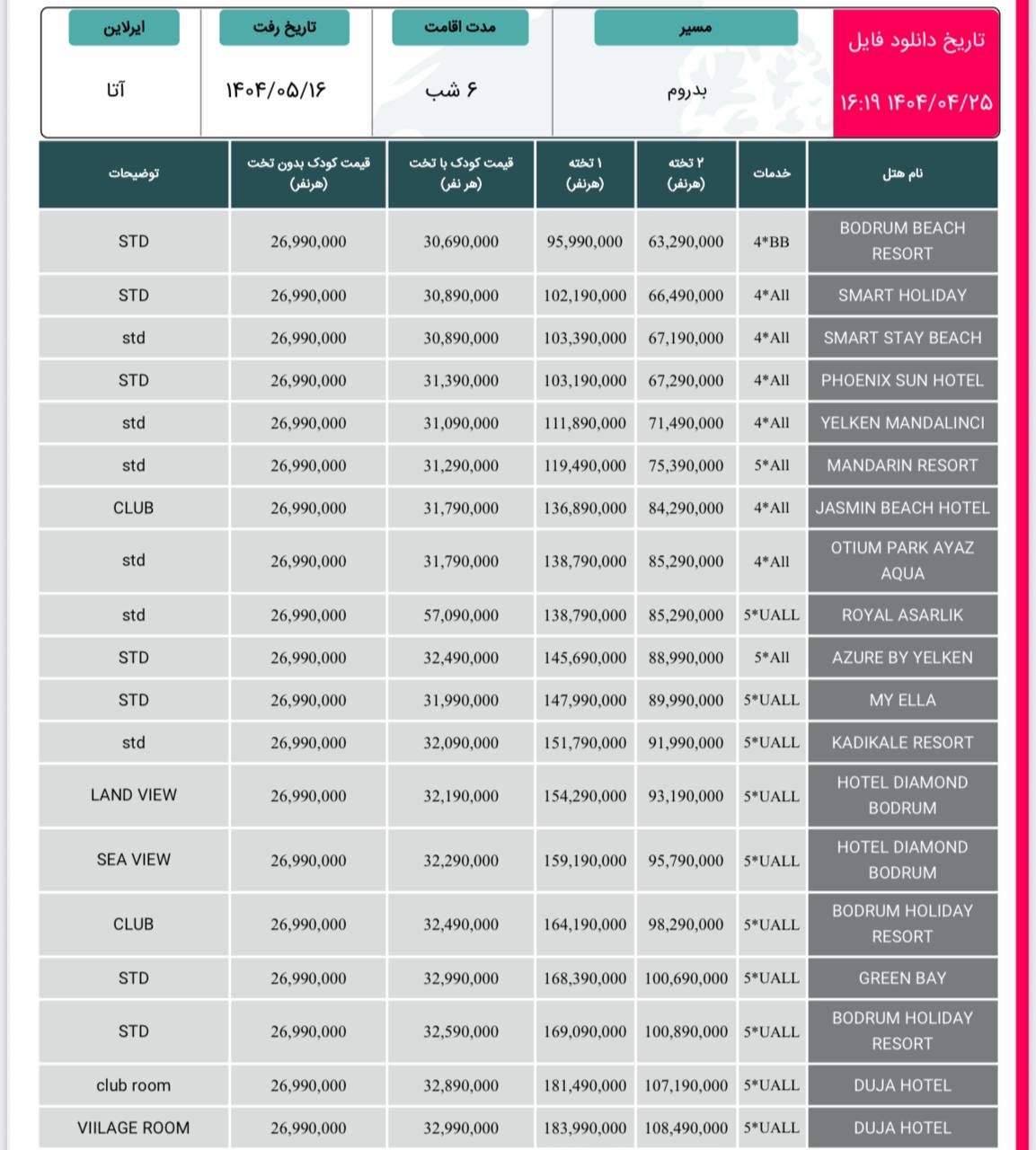Image resolution: width=1036 pixels, height=1150 pixels.
Task: Select the PHOENIX SUN HOTEL row name
Action: click(902, 381)
